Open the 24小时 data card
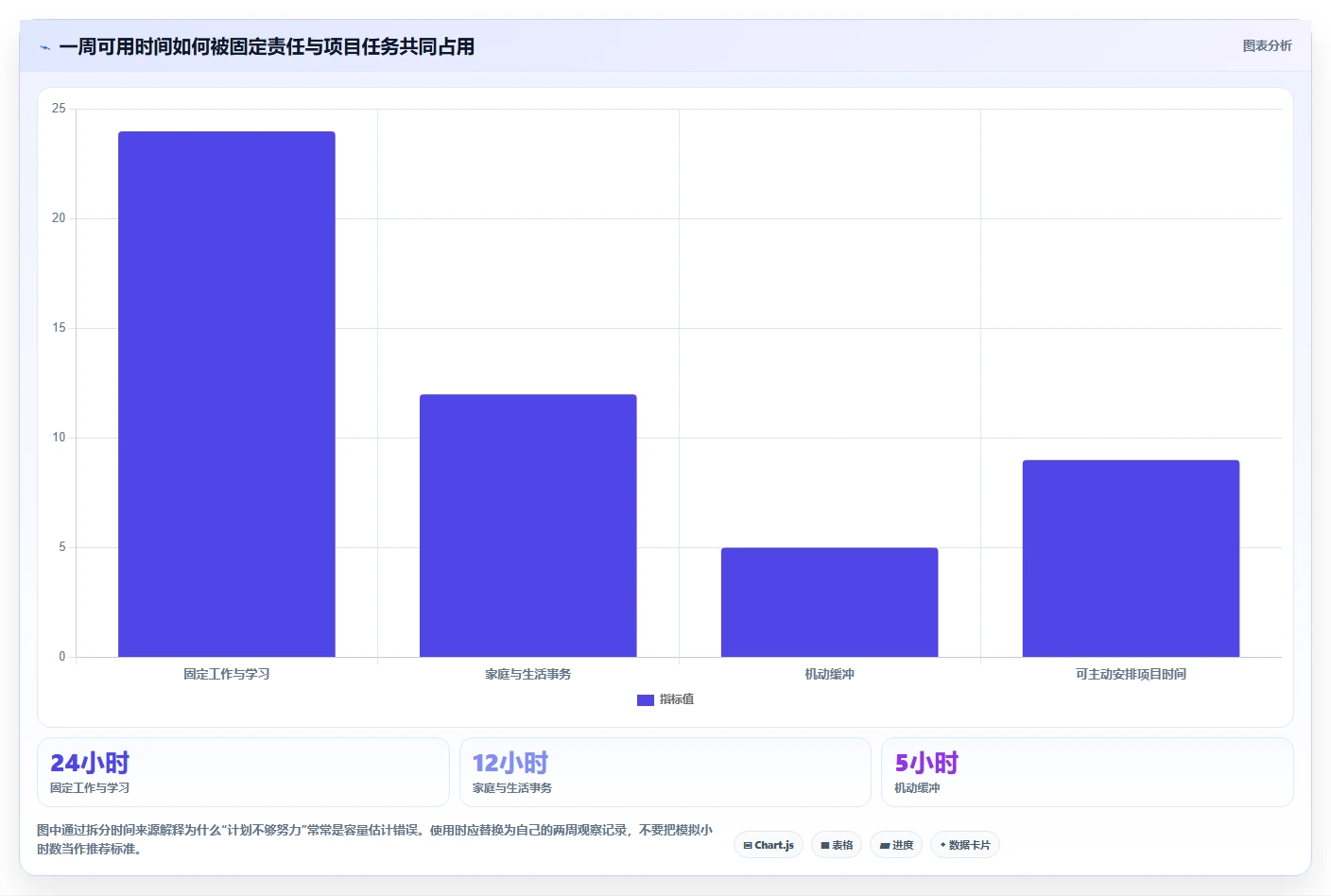1331x896 pixels. (x=243, y=772)
